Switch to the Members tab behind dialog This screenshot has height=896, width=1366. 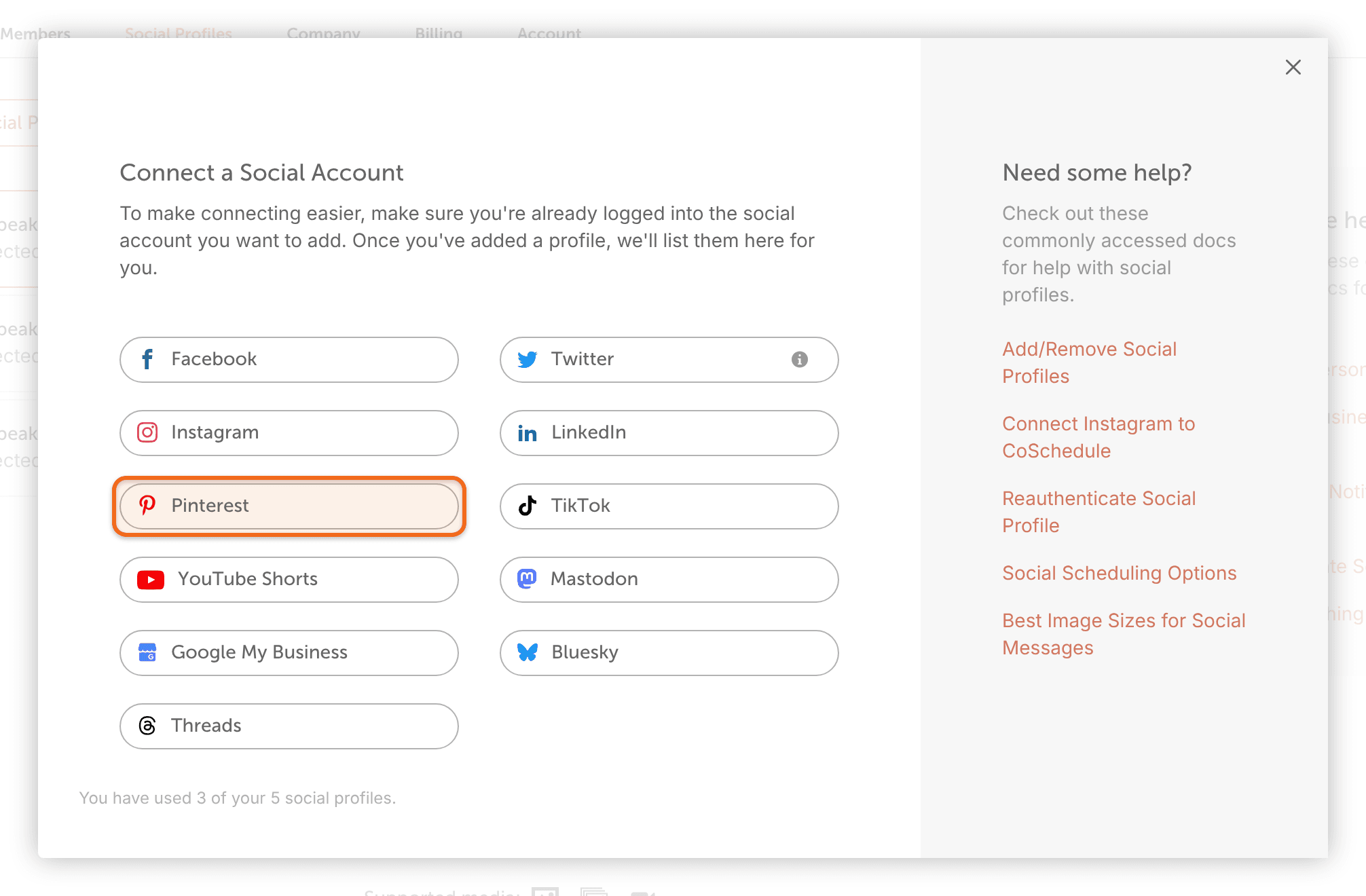(x=35, y=33)
